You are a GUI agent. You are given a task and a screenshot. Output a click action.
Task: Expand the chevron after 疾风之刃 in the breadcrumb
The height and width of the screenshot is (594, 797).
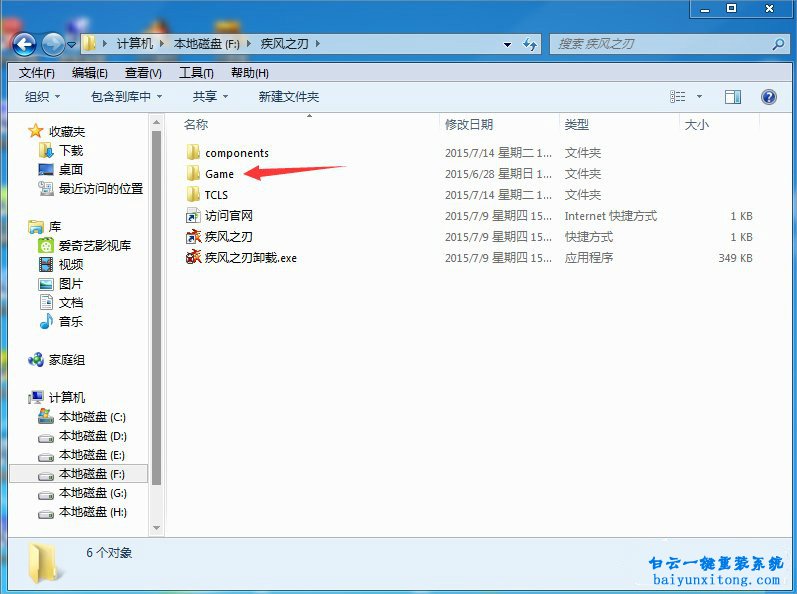tap(318, 44)
